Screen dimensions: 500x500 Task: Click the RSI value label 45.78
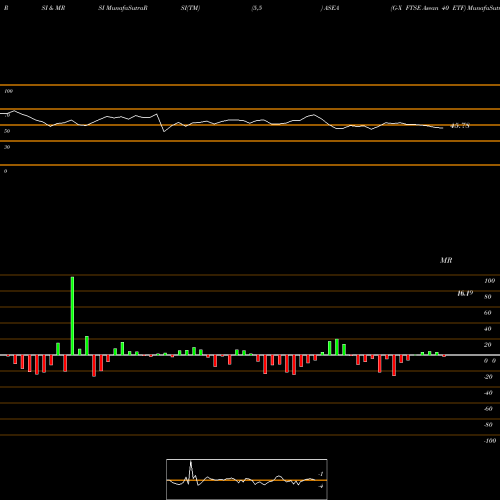click(460, 126)
